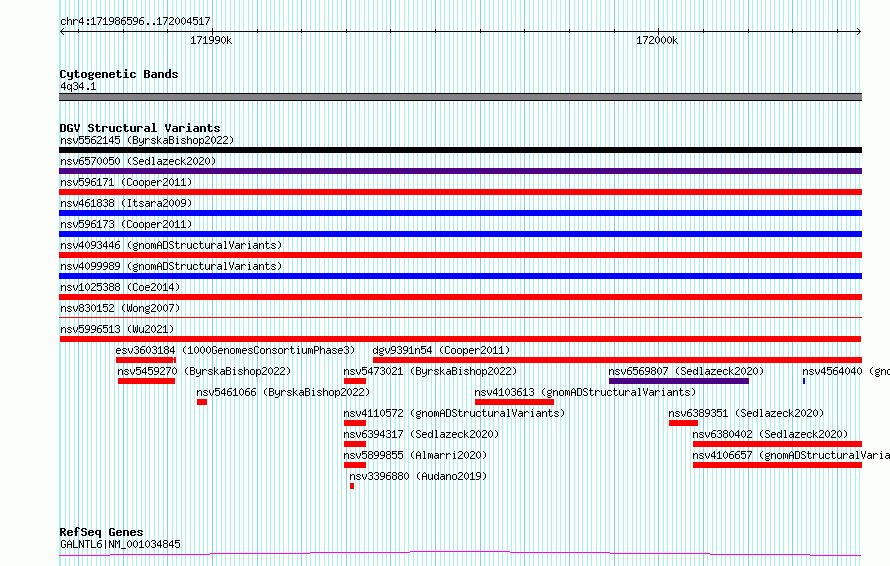Click nsv3396880 (Audano2019) label

point(418,476)
